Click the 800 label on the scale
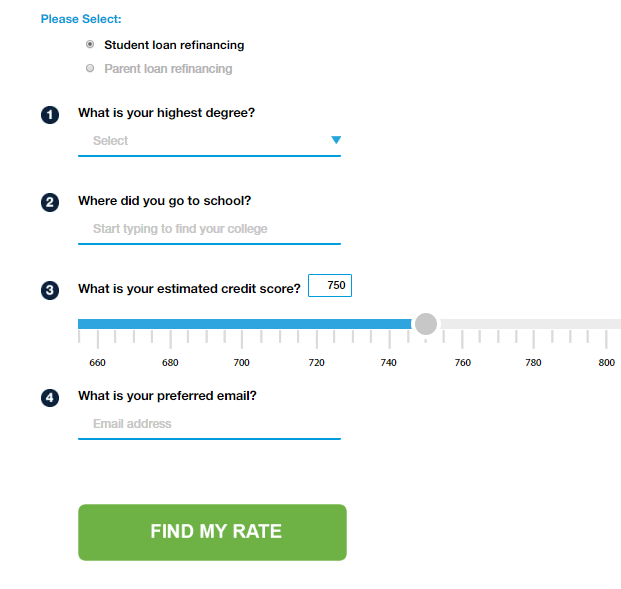This screenshot has height=589, width=621. click(x=606, y=362)
